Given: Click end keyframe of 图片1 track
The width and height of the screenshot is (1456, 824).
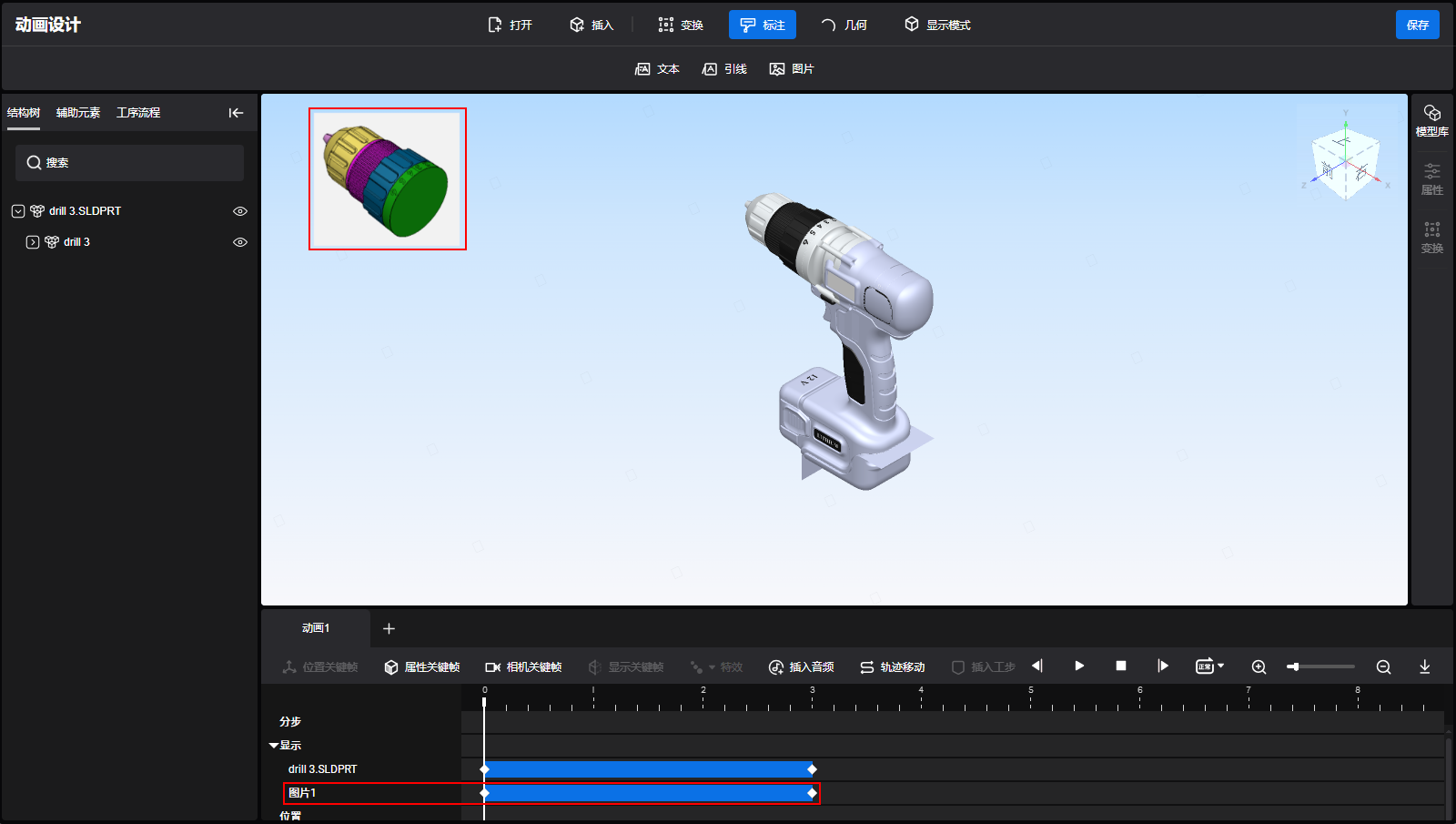Looking at the screenshot, I should click(812, 793).
